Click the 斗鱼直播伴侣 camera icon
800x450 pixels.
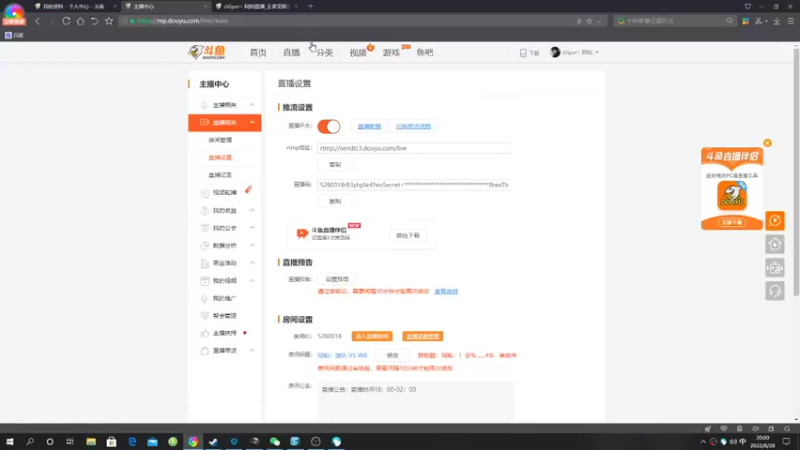(302, 234)
